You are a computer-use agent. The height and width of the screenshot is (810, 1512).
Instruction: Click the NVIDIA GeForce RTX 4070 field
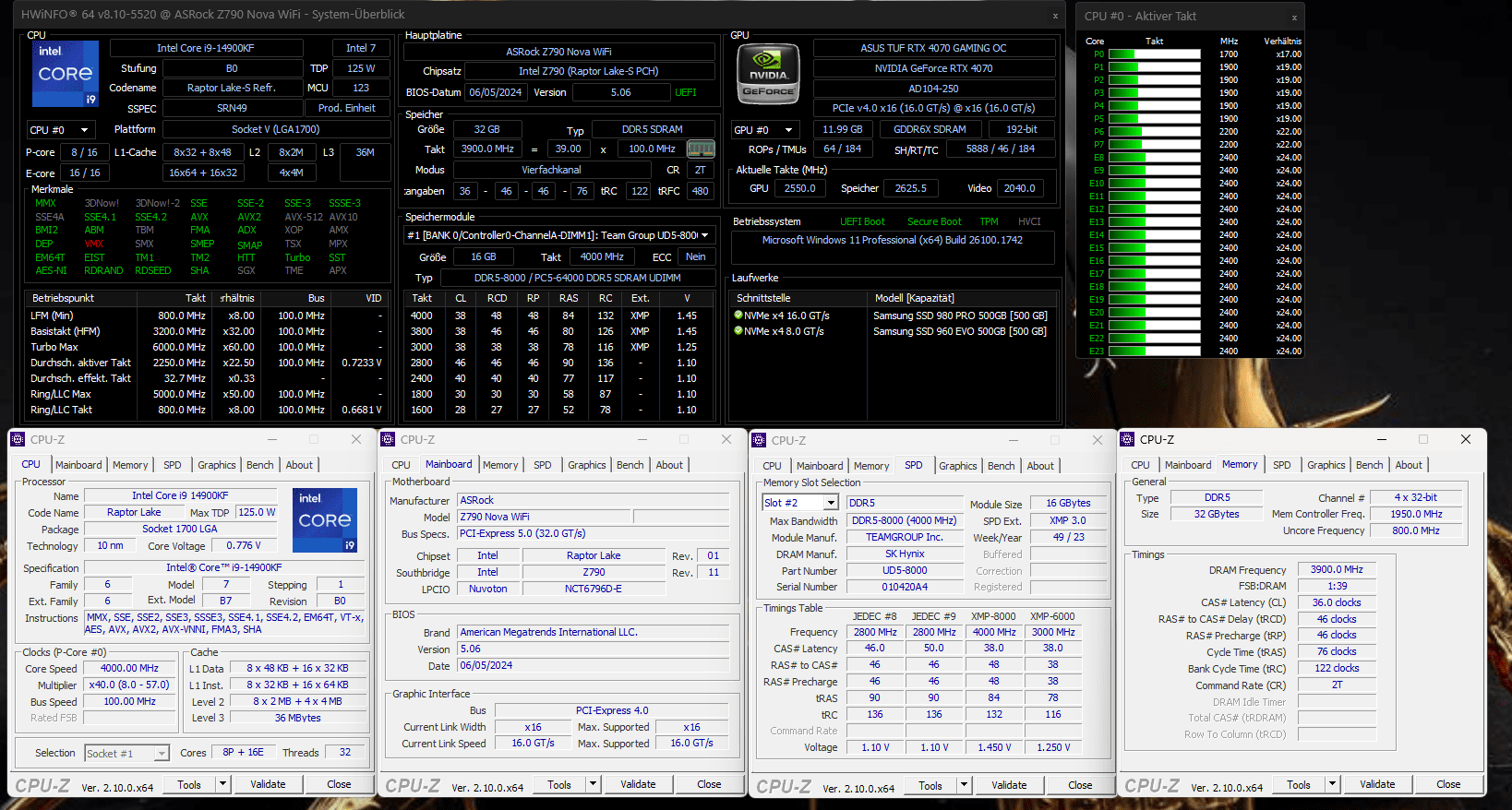click(x=933, y=68)
